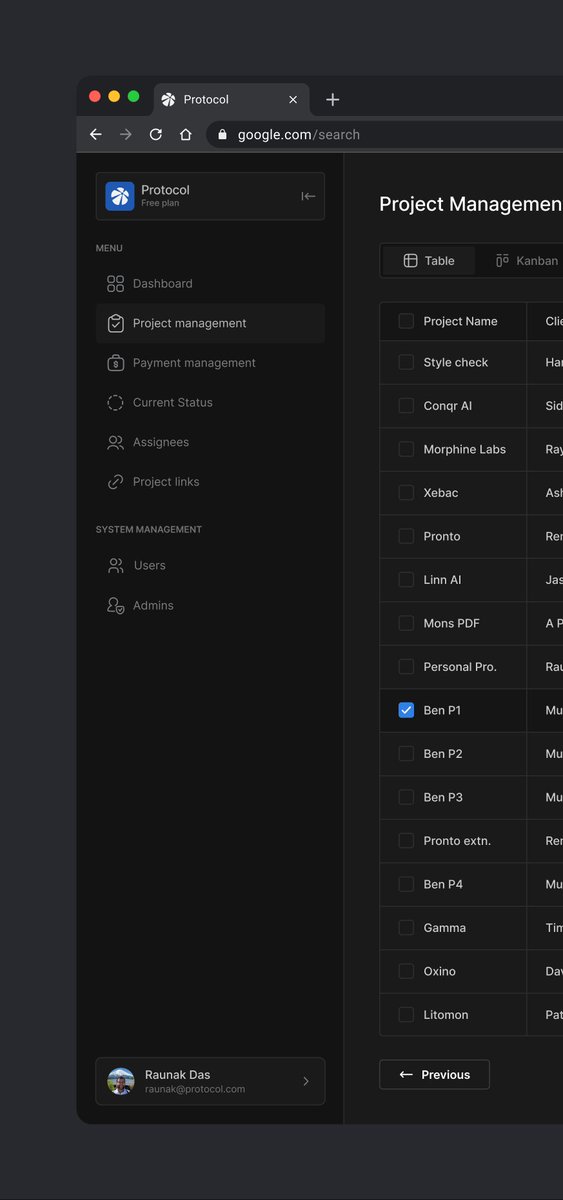Check the Gamma row checkbox
563x1200 pixels.
point(406,928)
